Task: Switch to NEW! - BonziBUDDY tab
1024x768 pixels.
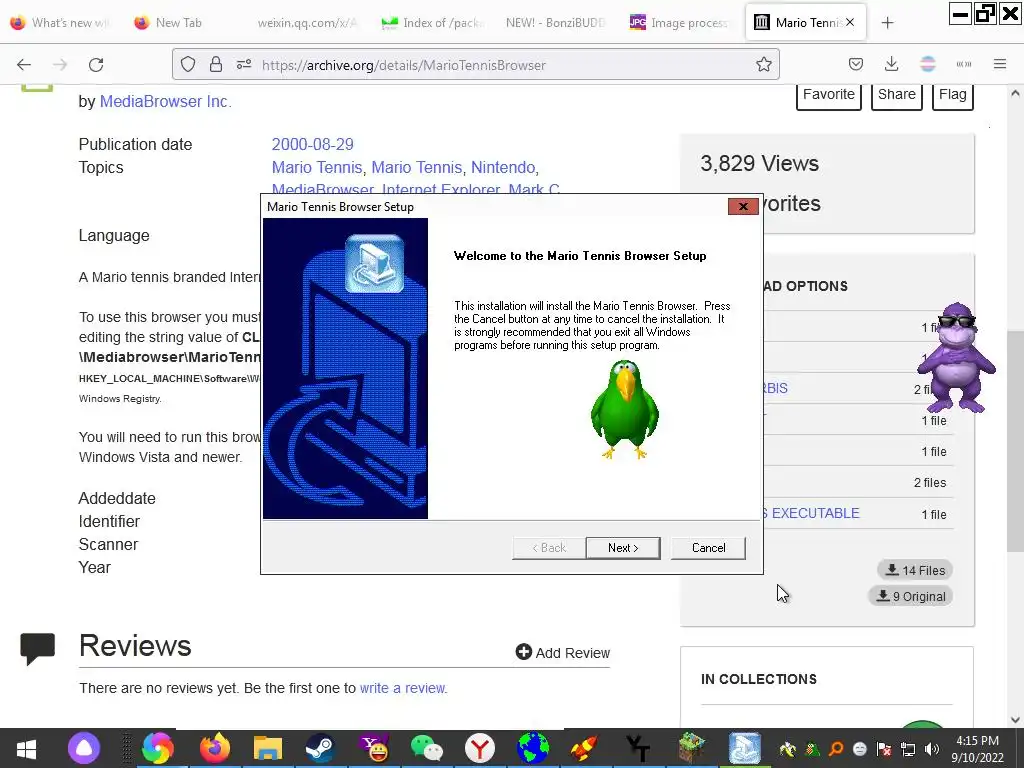Action: coord(555,23)
